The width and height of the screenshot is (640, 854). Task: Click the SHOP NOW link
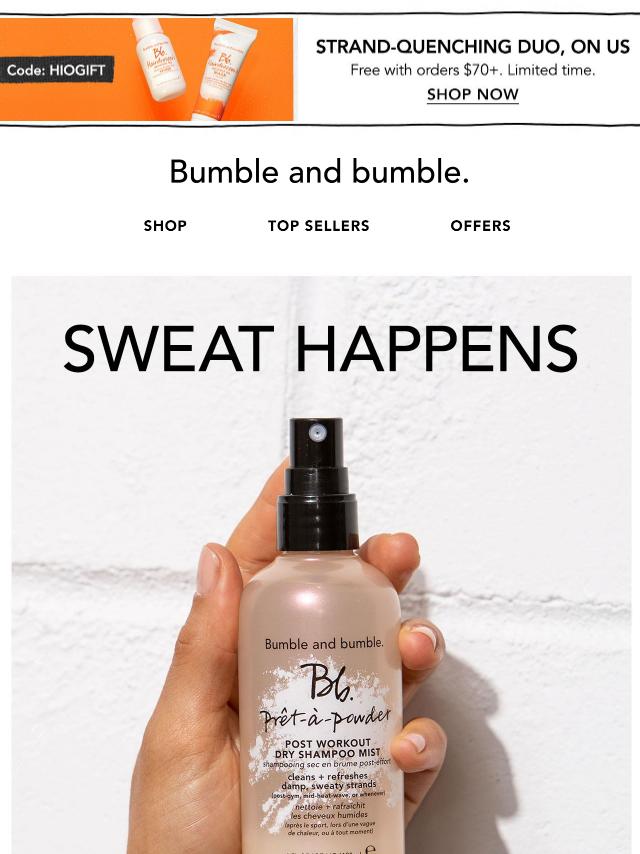click(472, 94)
